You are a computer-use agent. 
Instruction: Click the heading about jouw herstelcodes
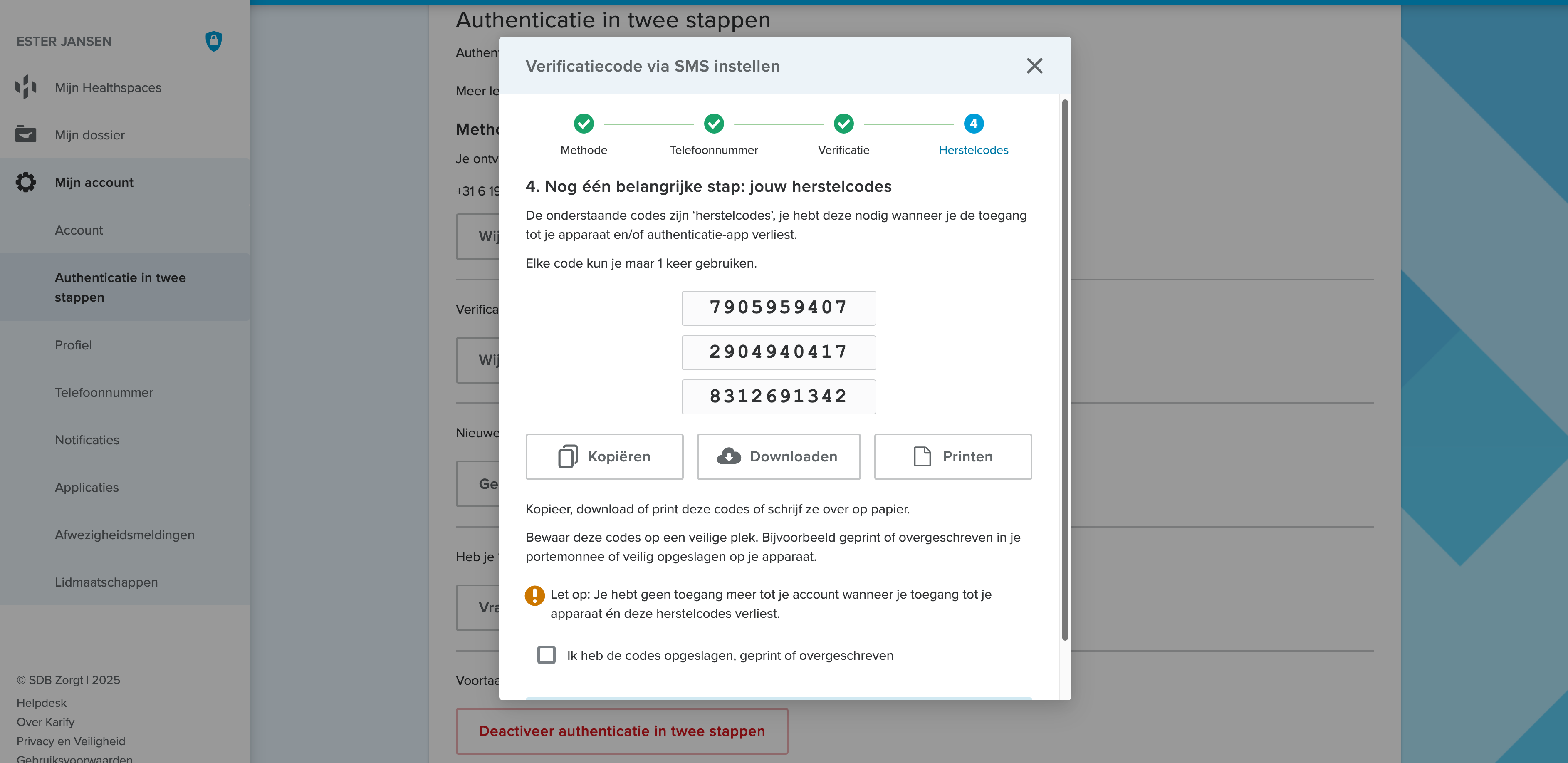(708, 186)
